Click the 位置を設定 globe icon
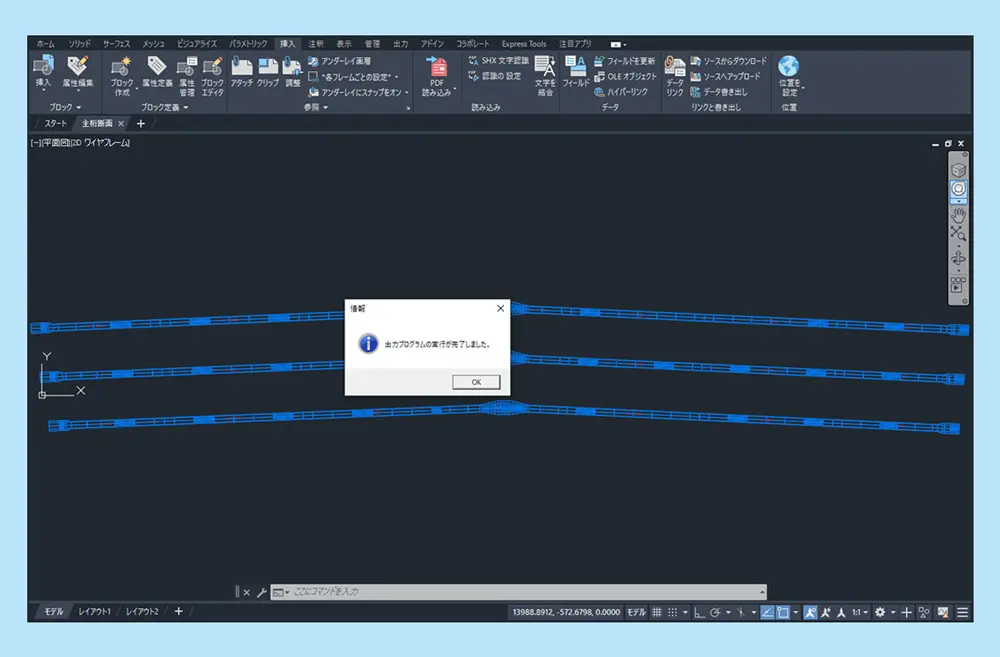This screenshot has height=657, width=1000. 789,76
